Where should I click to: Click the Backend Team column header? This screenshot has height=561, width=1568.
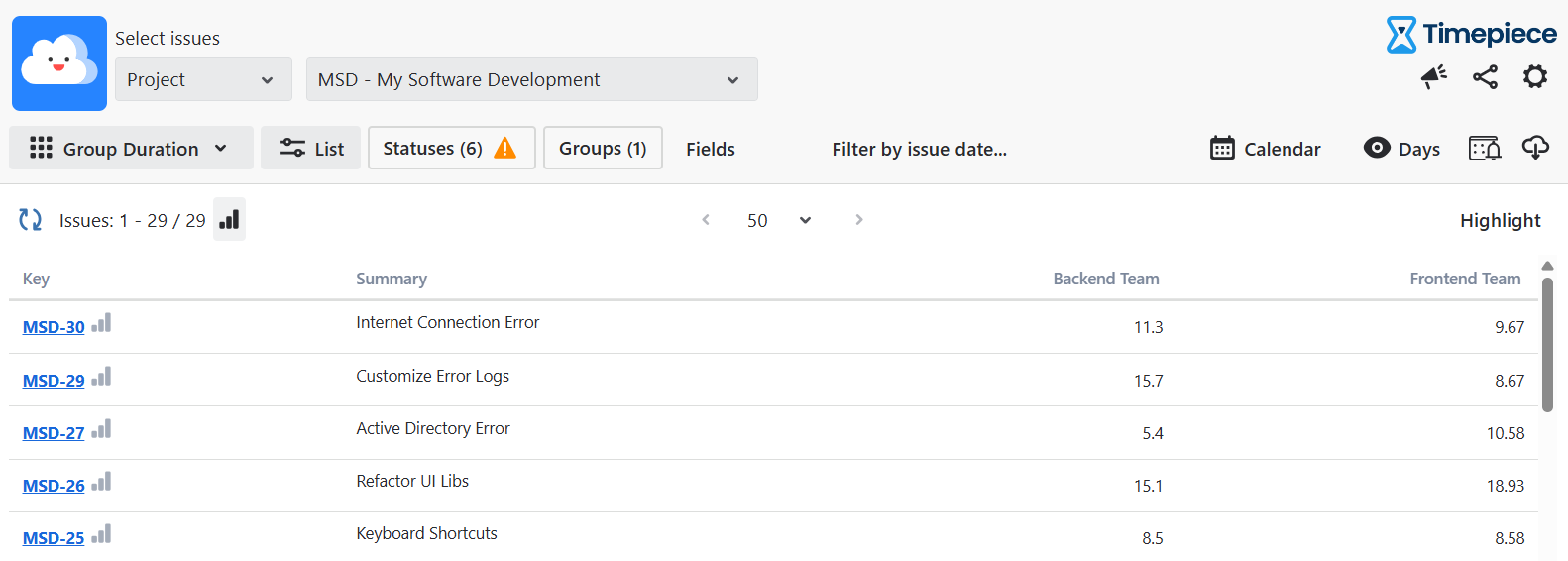1106,279
